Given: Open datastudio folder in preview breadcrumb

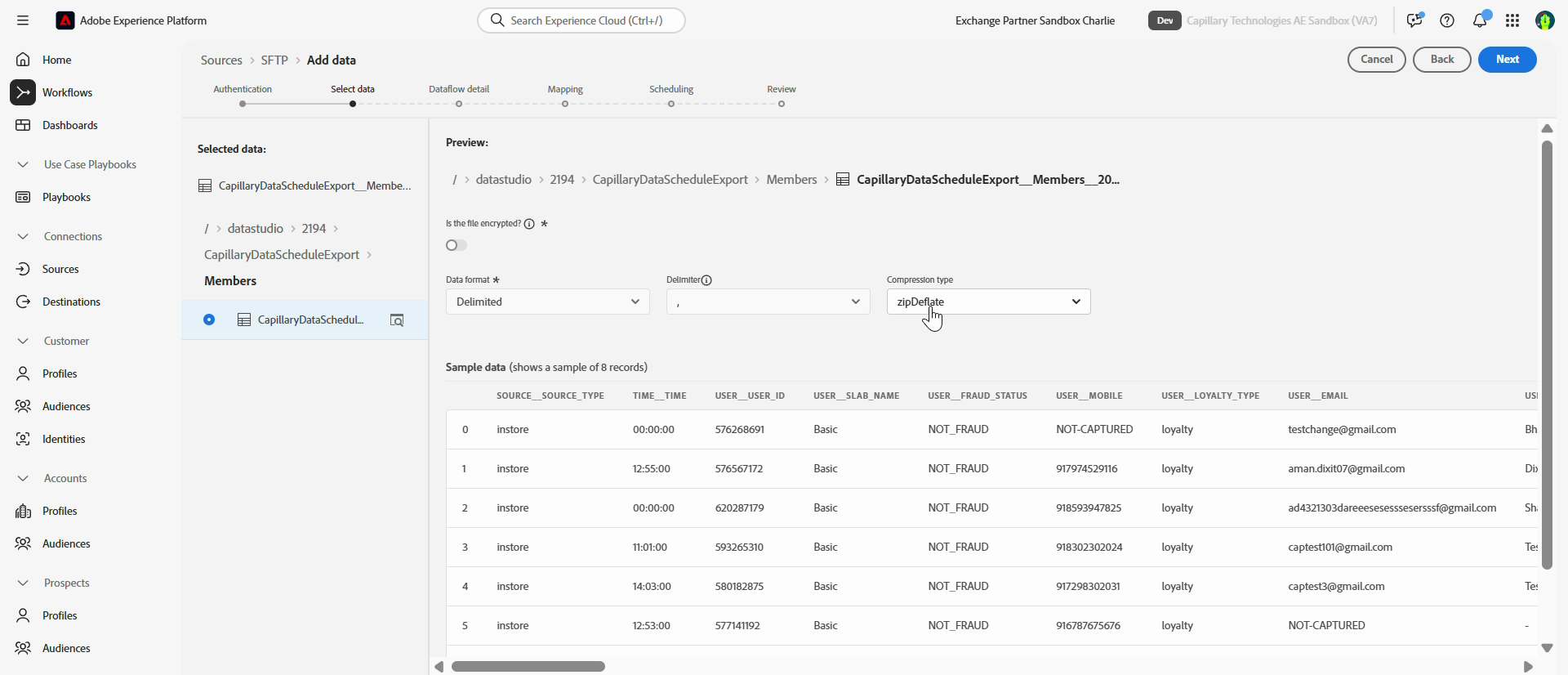Looking at the screenshot, I should click(504, 180).
